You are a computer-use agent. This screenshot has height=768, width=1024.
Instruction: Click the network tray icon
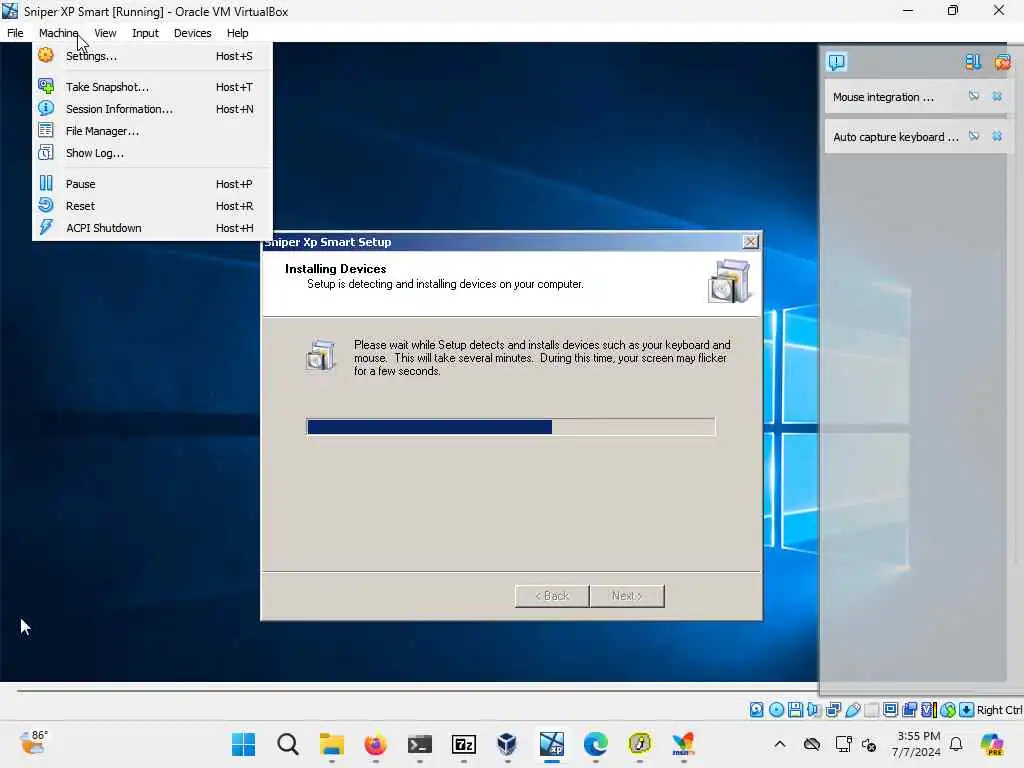coord(843,744)
